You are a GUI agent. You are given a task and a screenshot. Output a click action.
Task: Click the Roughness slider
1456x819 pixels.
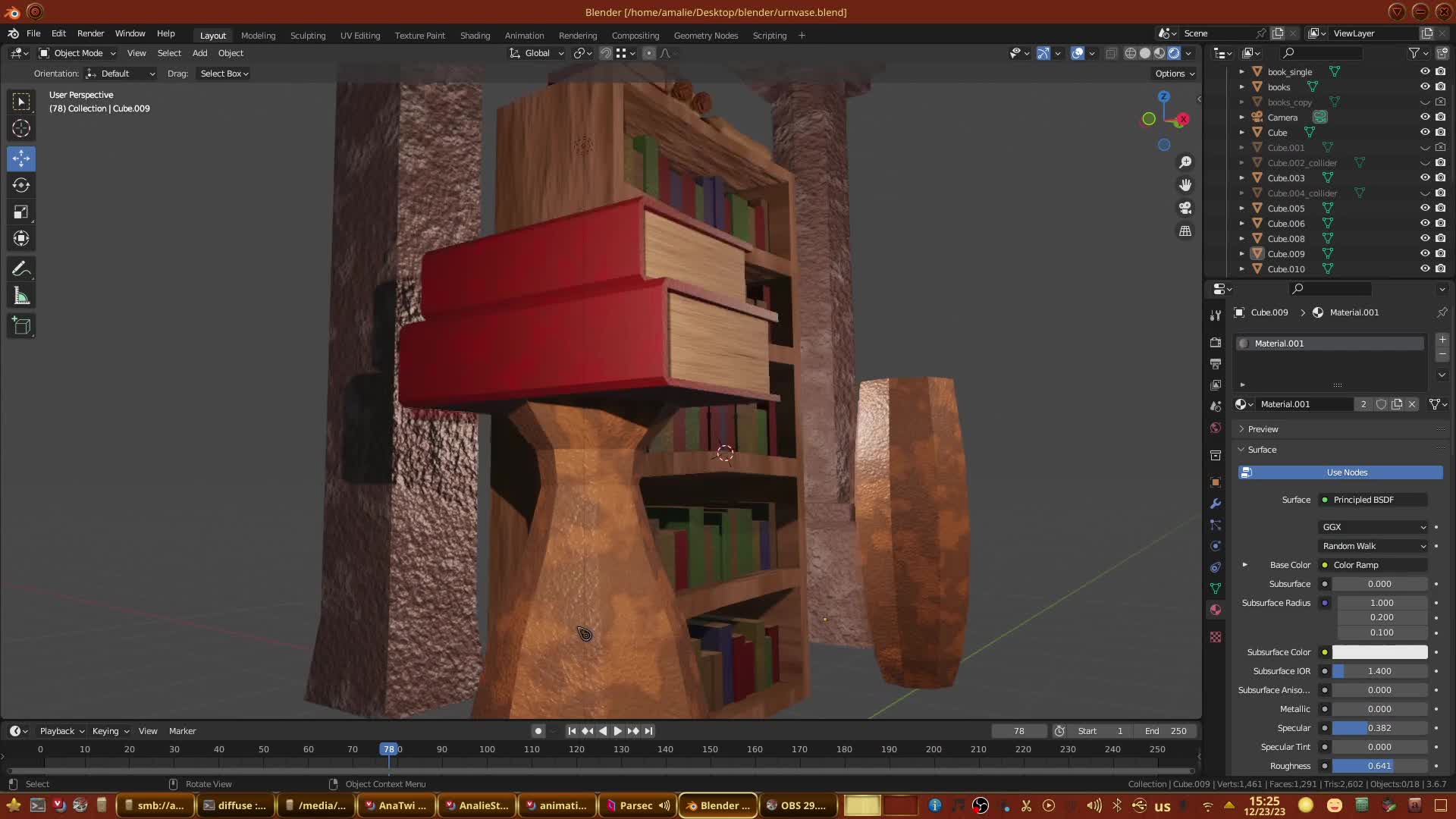click(1379, 766)
